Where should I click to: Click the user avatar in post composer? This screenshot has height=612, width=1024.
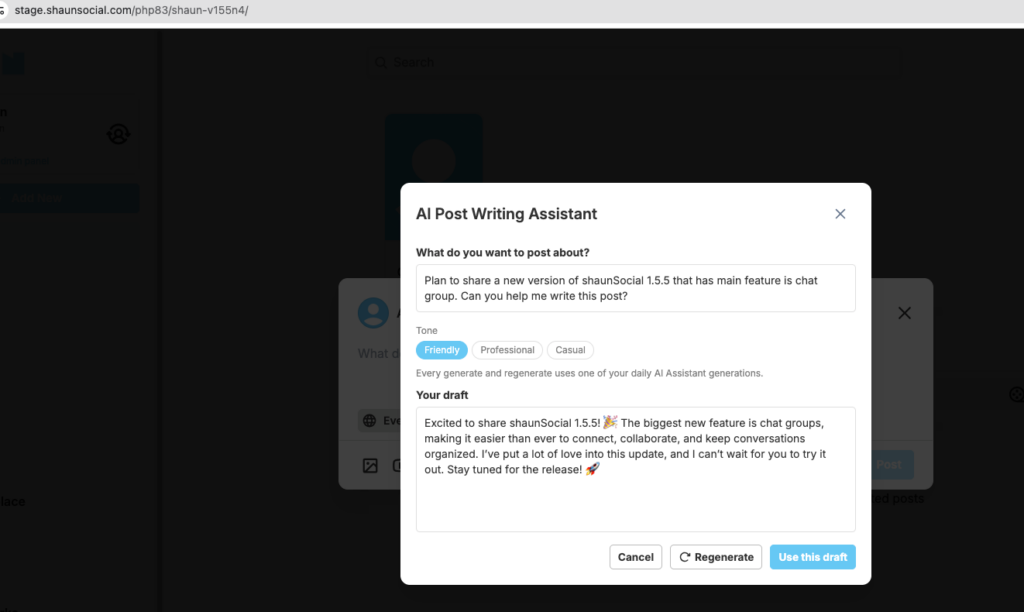(x=374, y=313)
